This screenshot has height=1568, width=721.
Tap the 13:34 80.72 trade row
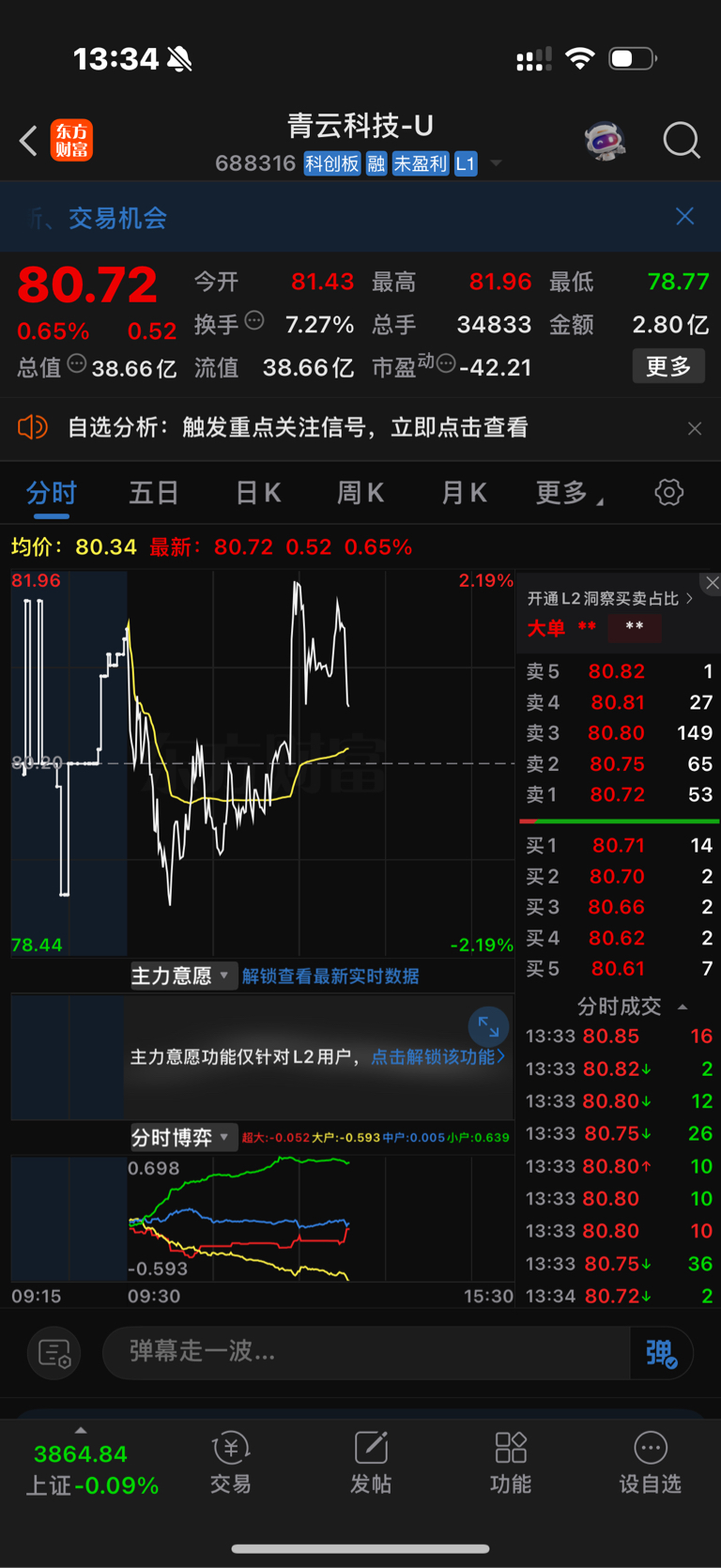point(619,1296)
